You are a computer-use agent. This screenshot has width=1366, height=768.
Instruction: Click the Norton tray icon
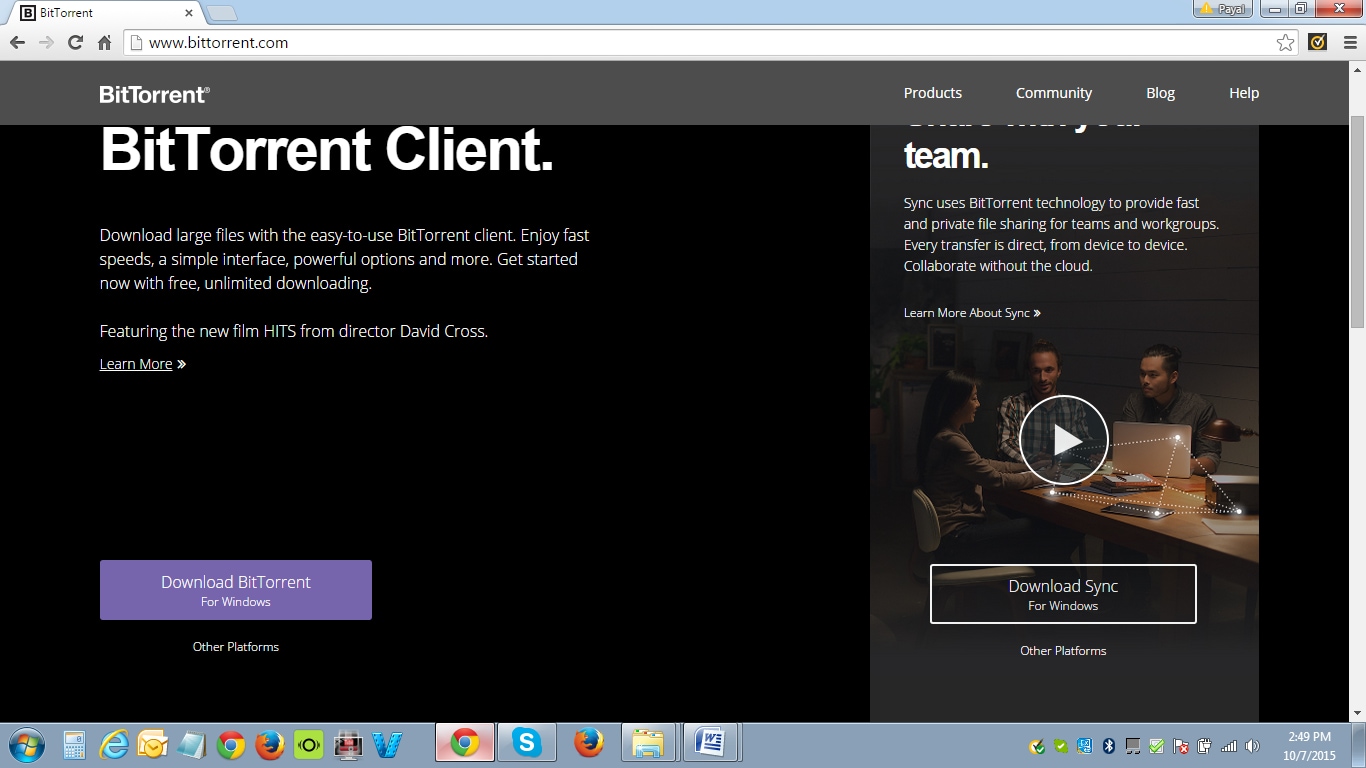click(1038, 746)
